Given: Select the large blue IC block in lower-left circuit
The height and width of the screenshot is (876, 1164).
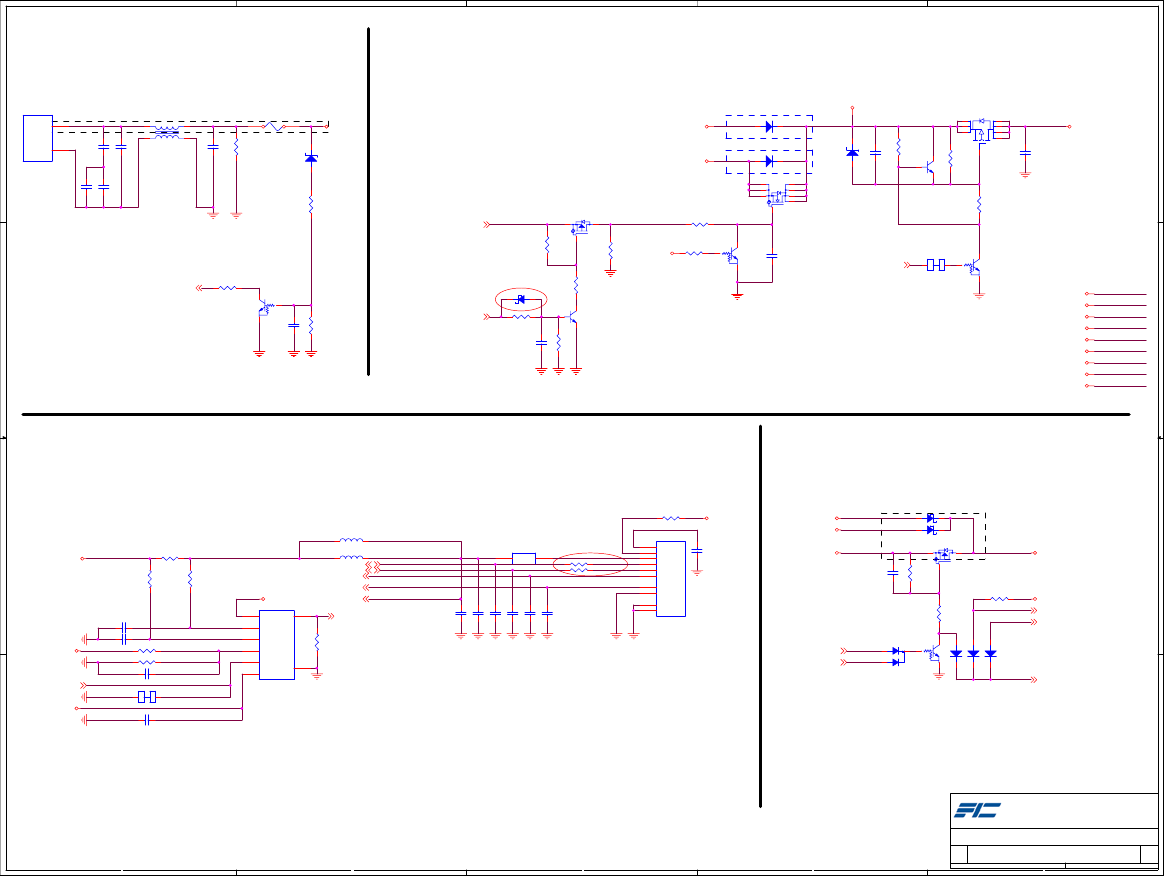Looking at the screenshot, I should 277,644.
